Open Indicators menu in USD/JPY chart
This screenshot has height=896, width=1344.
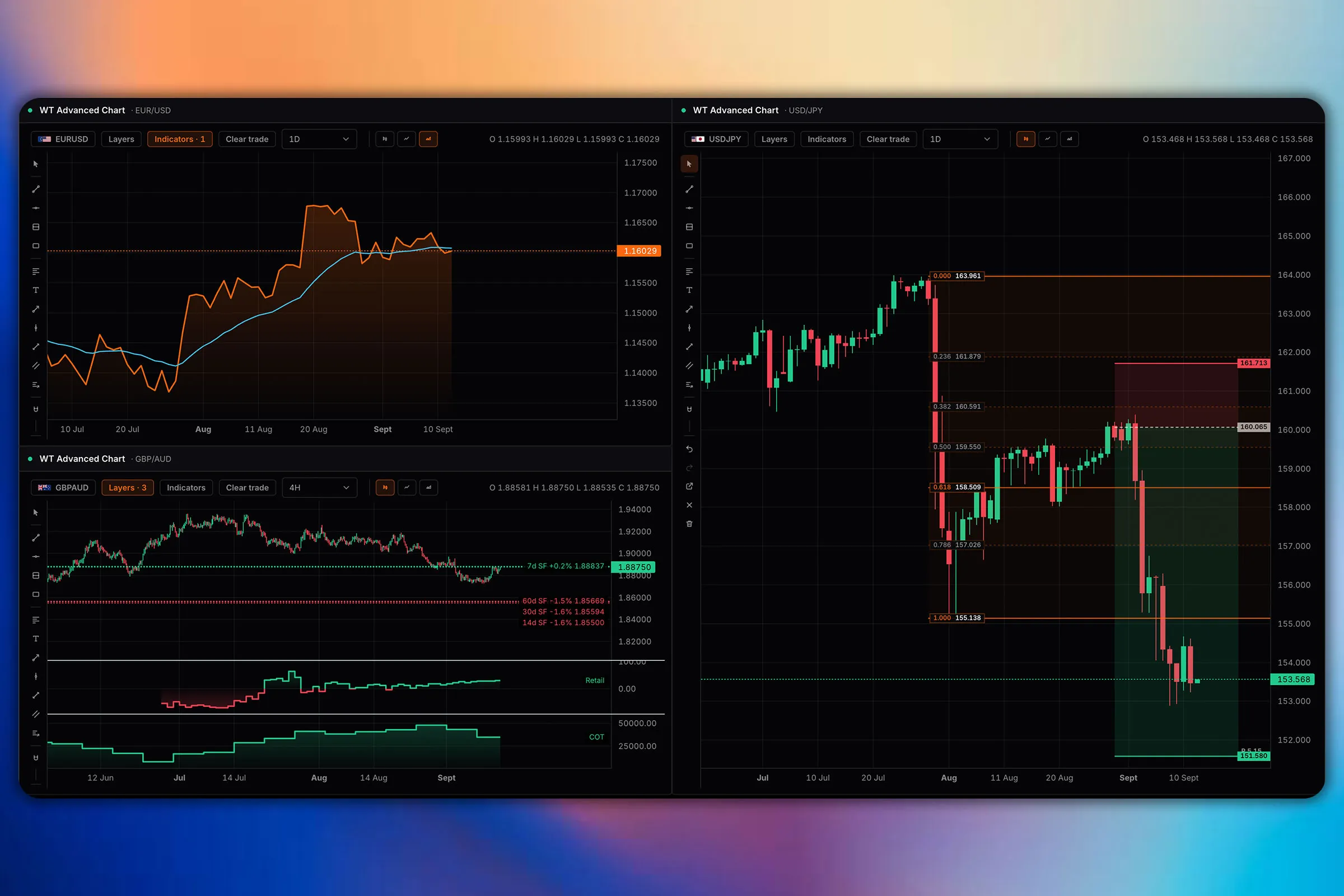point(827,139)
